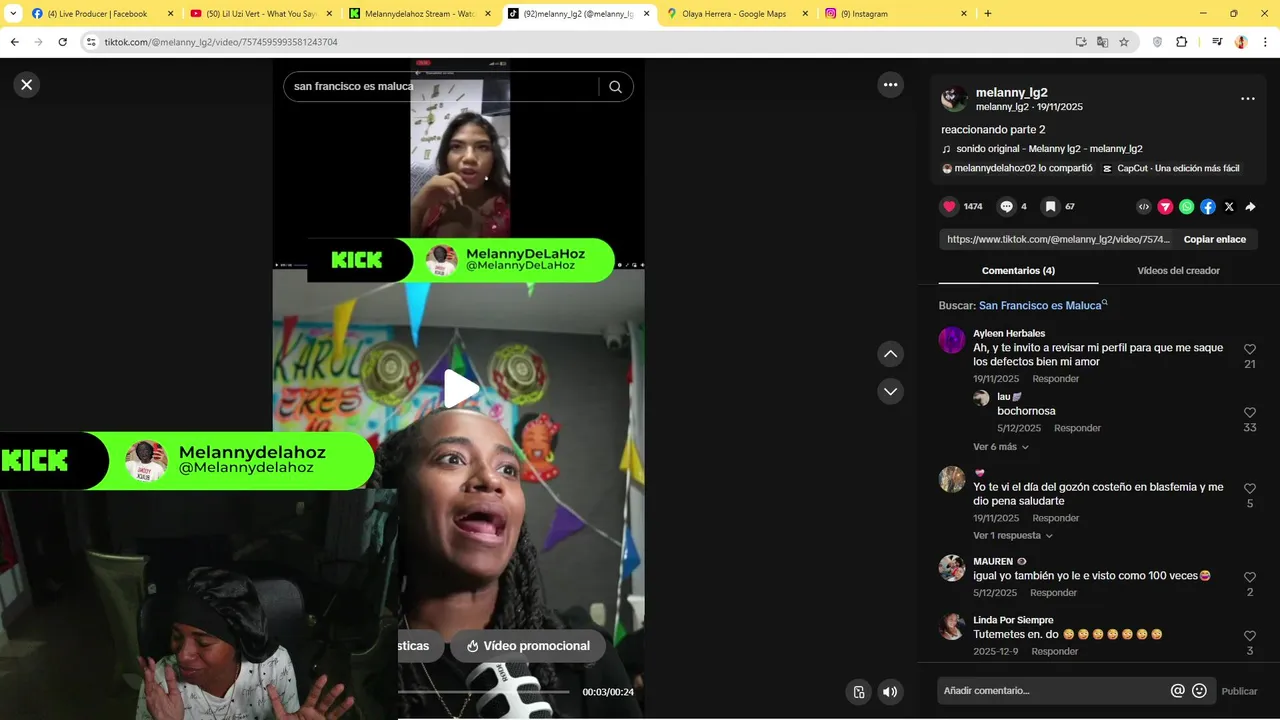Click the site info icon left of the URL
Image resolution: width=1280 pixels, height=720 pixels.
91,42
